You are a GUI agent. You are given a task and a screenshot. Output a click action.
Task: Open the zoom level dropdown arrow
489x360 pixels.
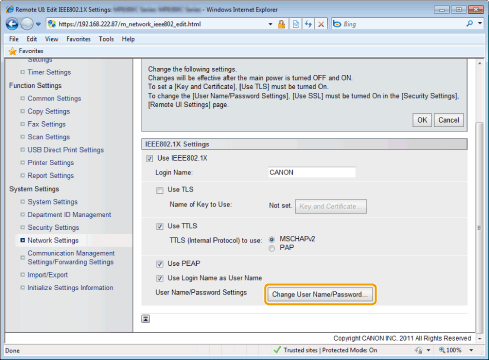click(x=471, y=350)
